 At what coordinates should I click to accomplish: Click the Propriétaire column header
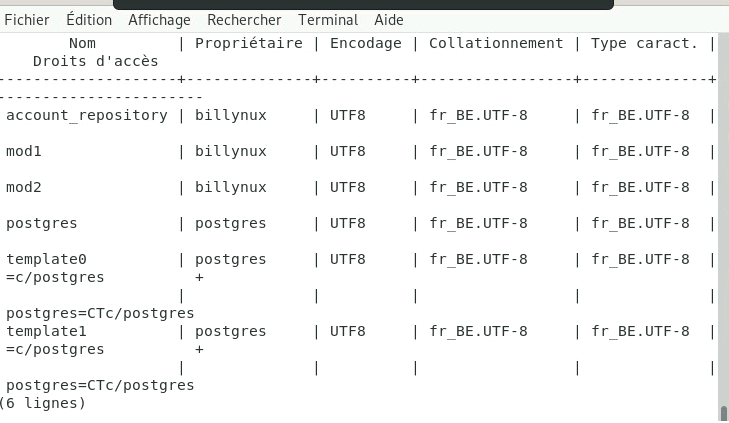249,43
